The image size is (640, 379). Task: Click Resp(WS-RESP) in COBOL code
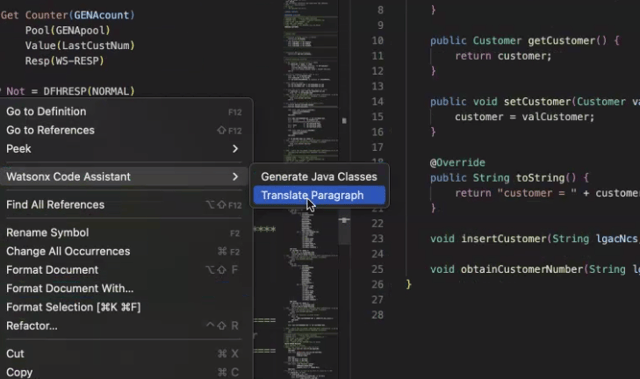pyautogui.click(x=64, y=61)
